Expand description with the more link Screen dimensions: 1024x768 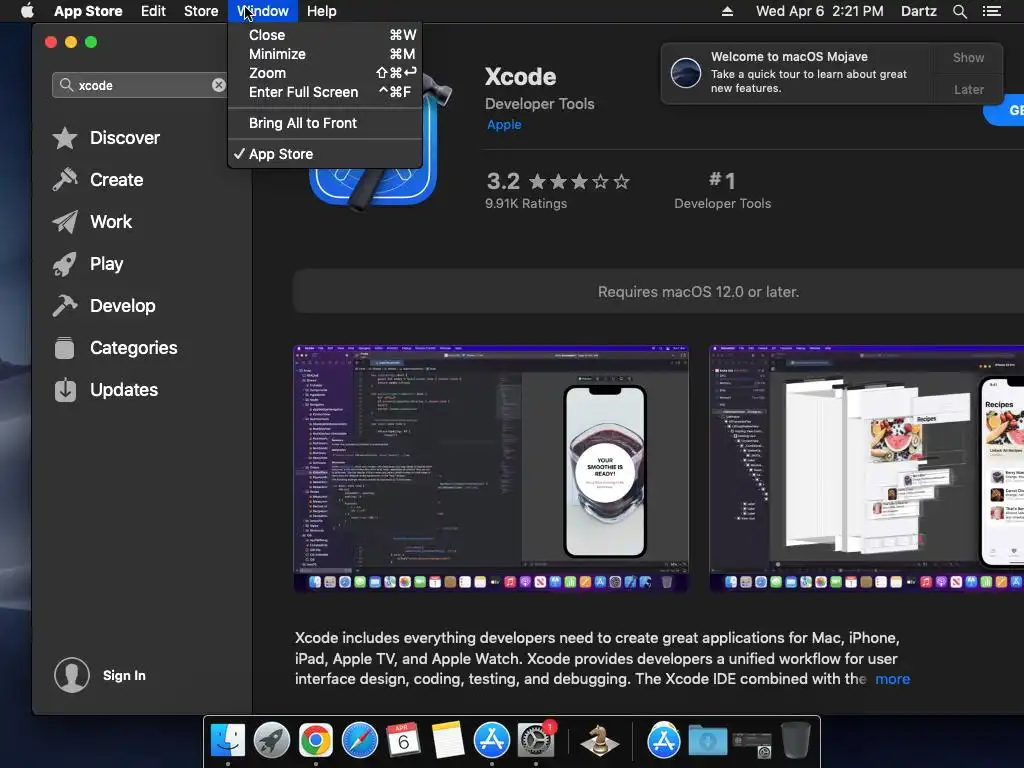(x=892, y=679)
